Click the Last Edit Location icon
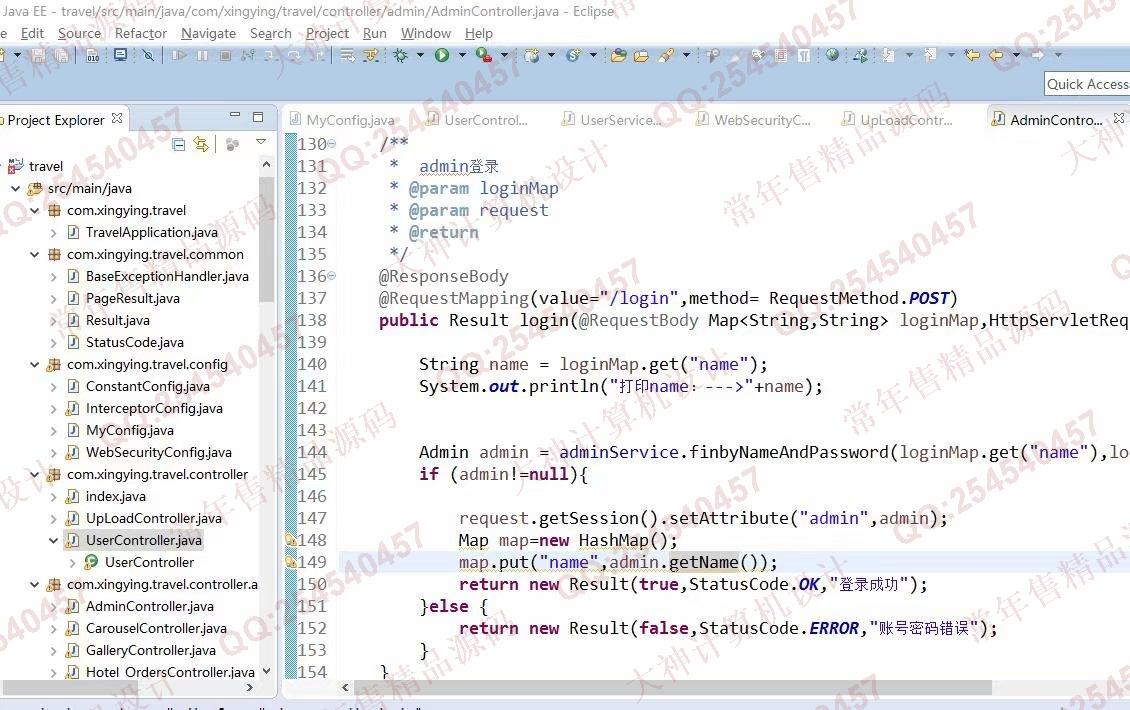 (x=971, y=55)
